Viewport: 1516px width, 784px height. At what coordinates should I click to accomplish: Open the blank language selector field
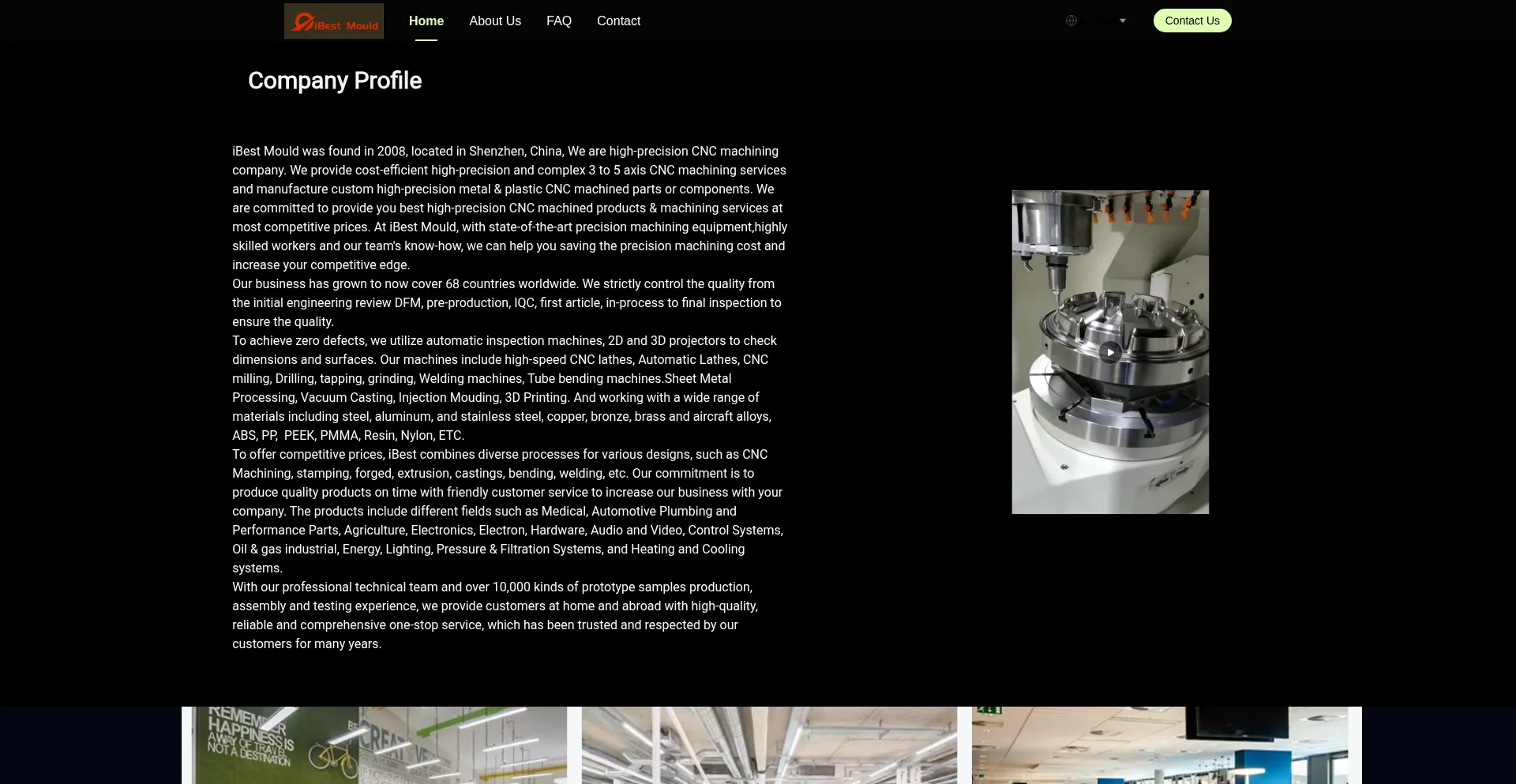(x=1098, y=21)
